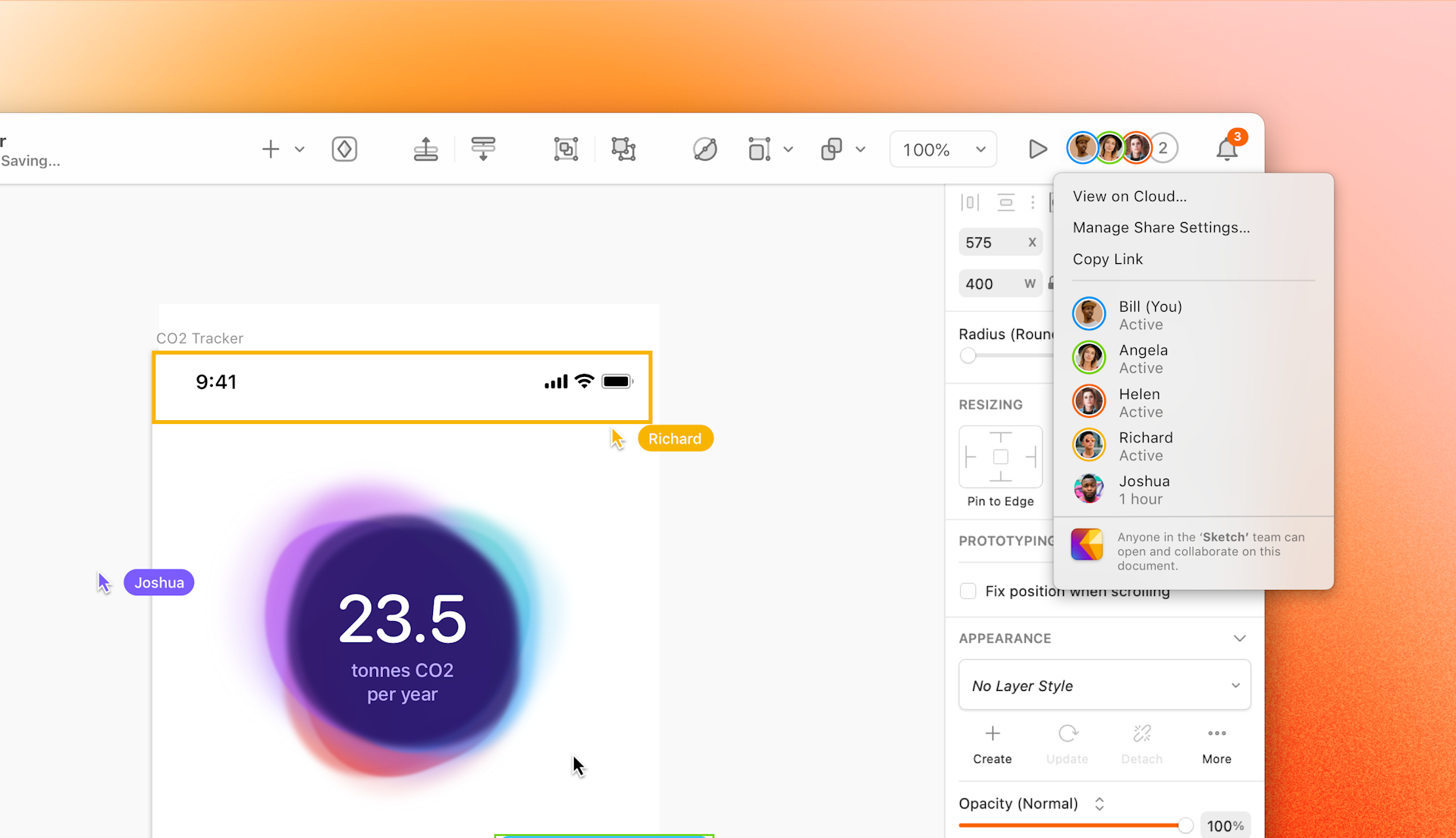Select Copy Link in the share menu
This screenshot has height=838, width=1456.
click(x=1107, y=259)
